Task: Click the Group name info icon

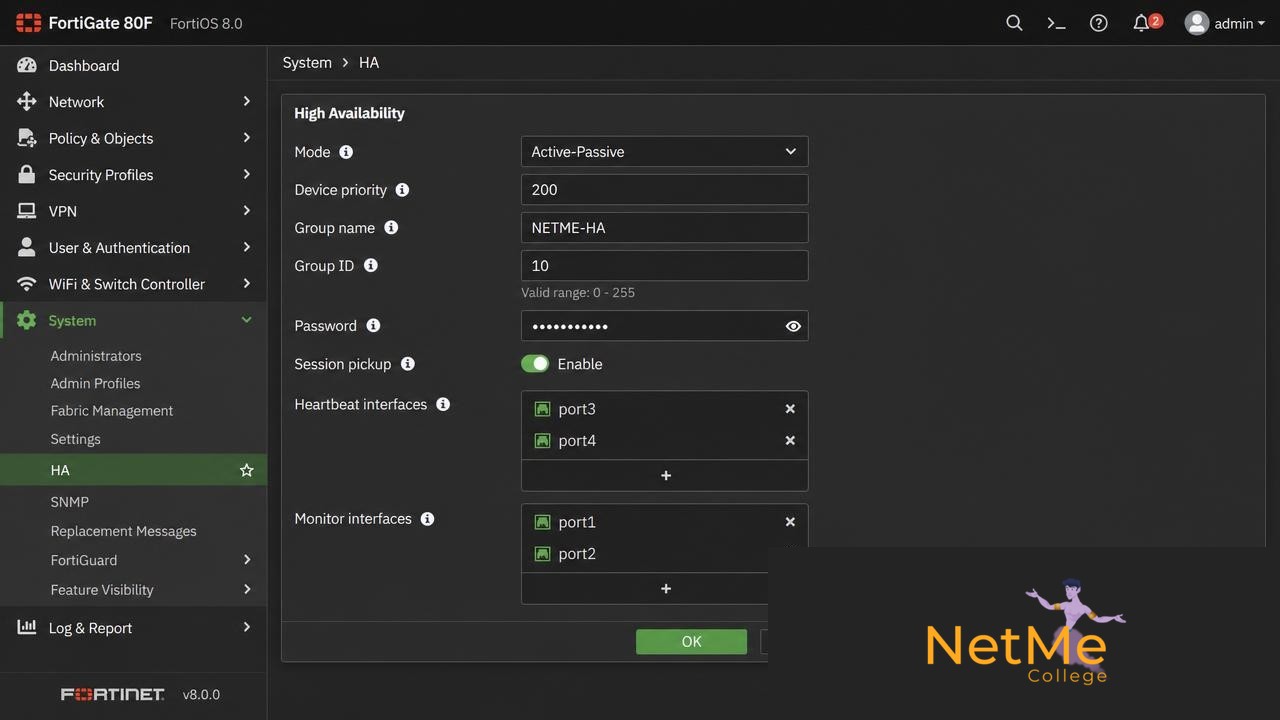Action: (391, 228)
